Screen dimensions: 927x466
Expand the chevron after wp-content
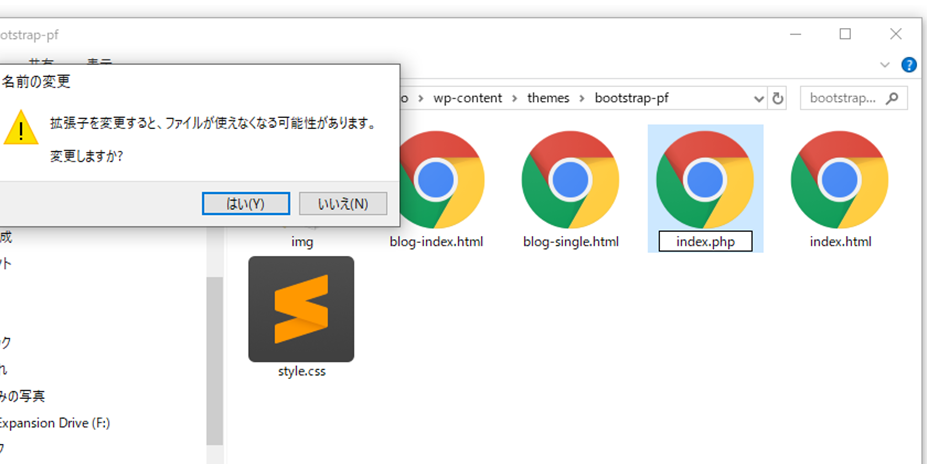coord(515,98)
